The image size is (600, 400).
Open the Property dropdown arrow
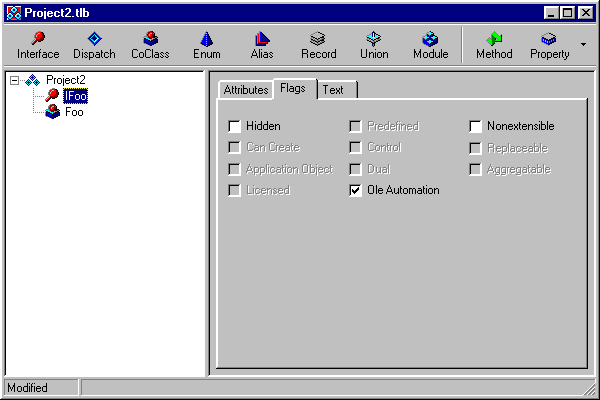pos(583,45)
